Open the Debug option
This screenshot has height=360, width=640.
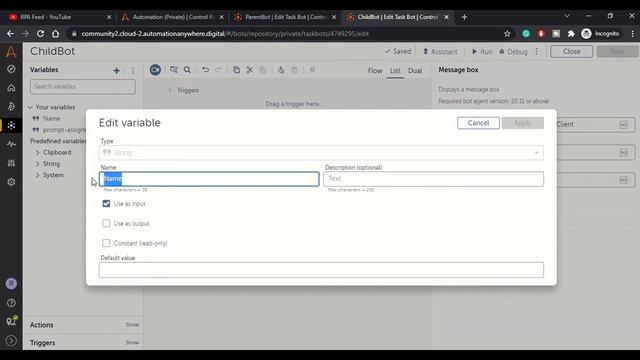513,52
